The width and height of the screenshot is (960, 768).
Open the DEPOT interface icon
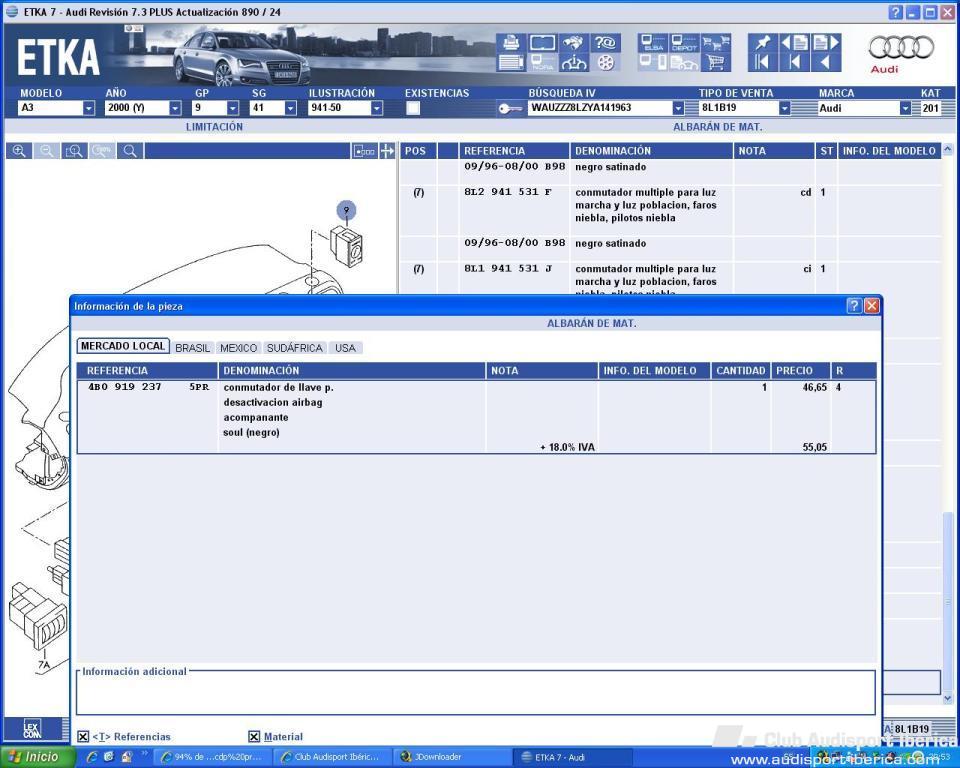684,42
